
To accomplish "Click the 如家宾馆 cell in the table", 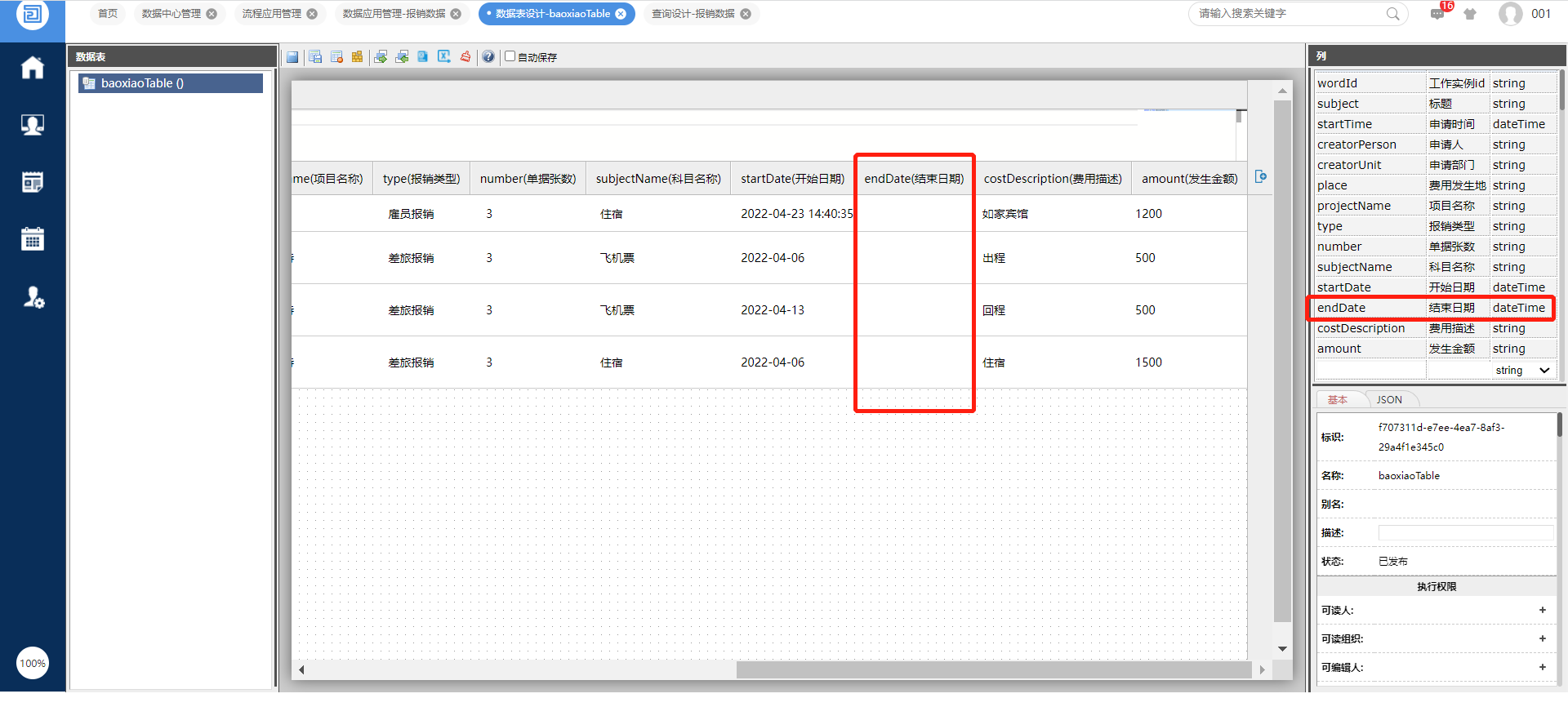I will (1005, 214).
